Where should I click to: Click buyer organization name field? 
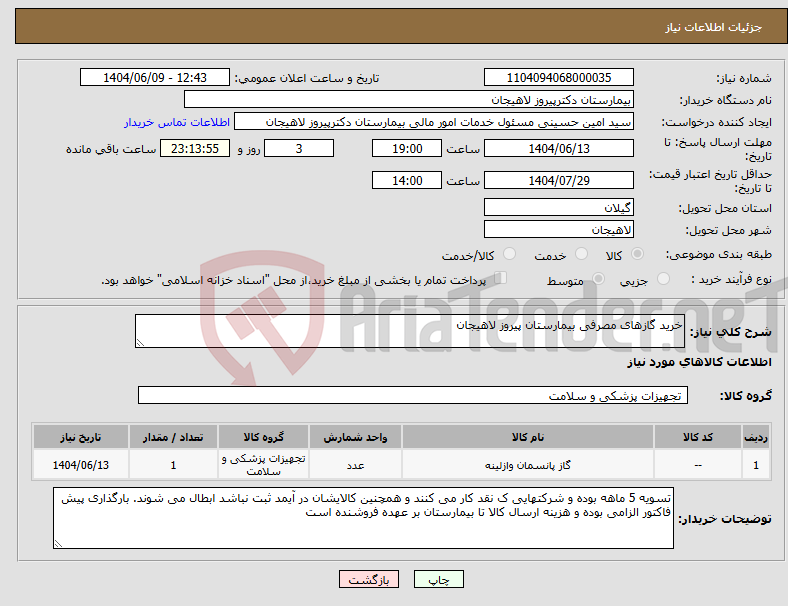(409, 99)
